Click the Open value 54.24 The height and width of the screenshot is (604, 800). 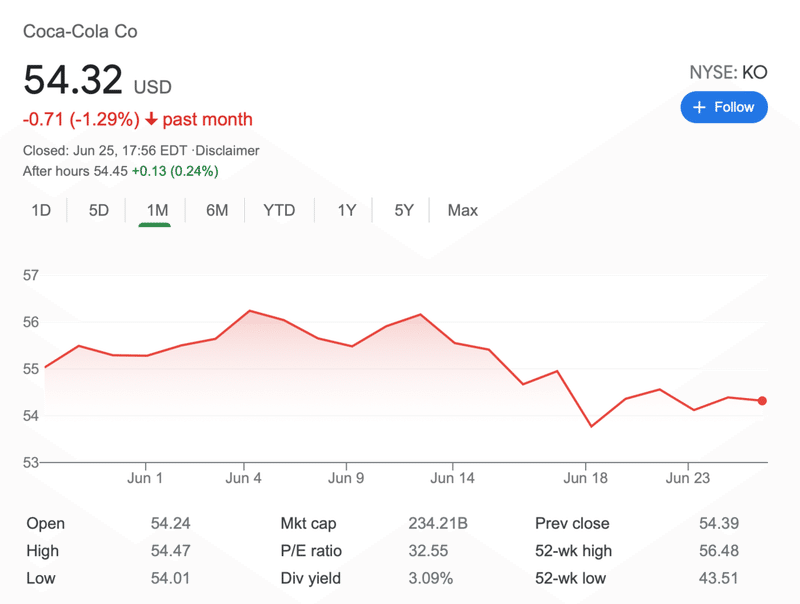coord(170,523)
